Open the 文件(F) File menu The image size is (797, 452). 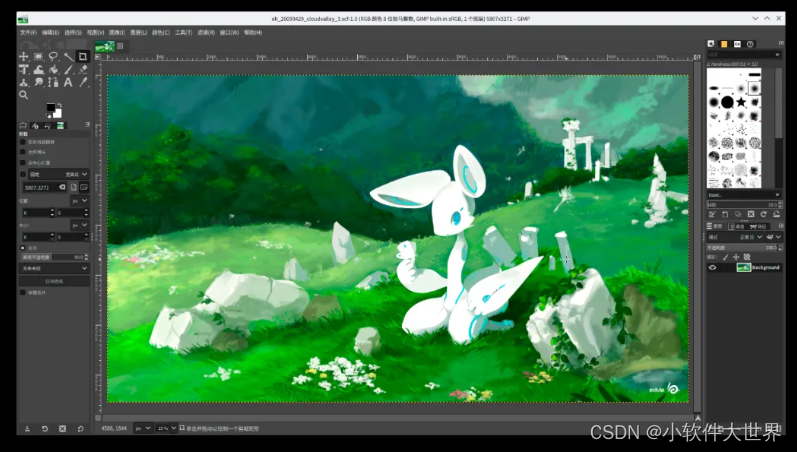(x=28, y=33)
